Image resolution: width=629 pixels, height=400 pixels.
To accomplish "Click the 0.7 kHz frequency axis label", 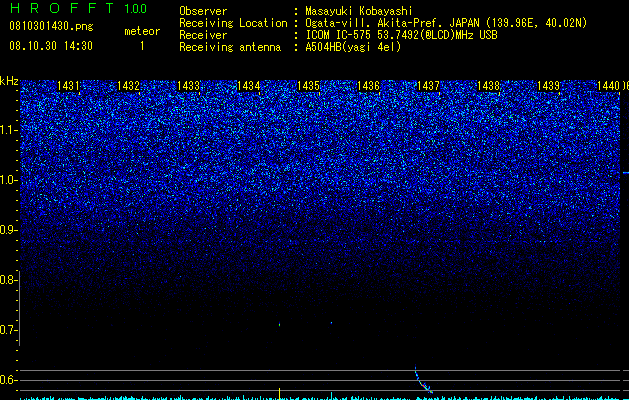I will (9, 330).
